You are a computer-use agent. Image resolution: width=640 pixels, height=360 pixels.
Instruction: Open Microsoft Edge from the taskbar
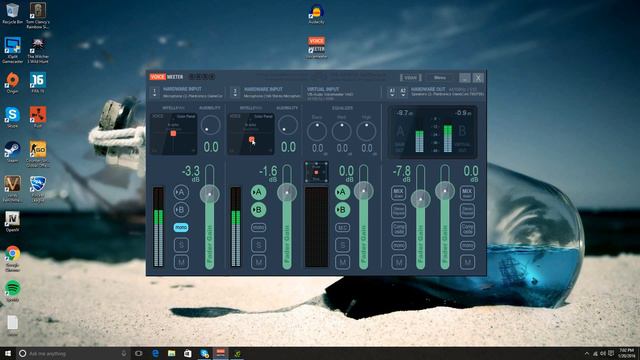(156, 353)
